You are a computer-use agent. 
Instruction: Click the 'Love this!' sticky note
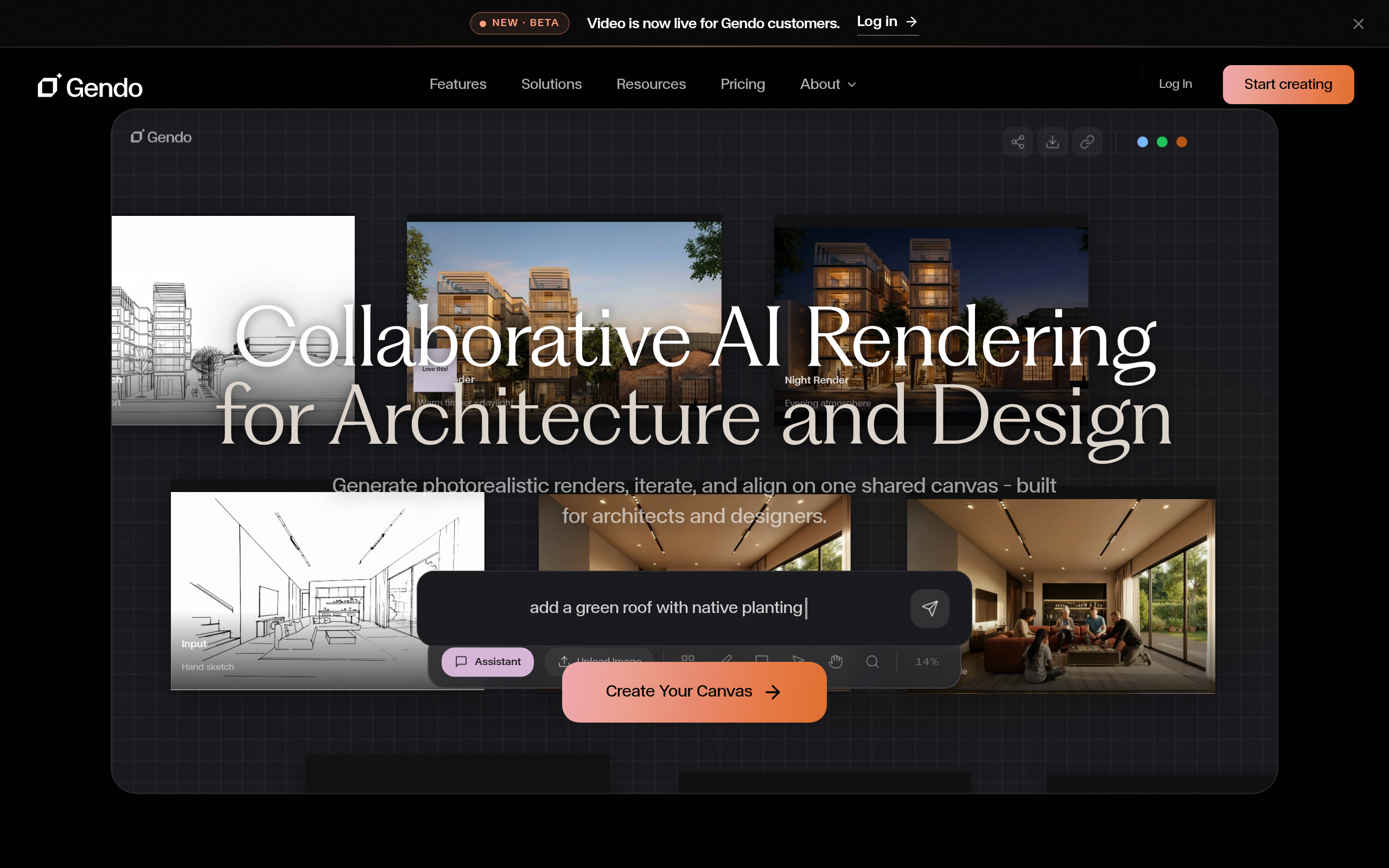tap(435, 371)
